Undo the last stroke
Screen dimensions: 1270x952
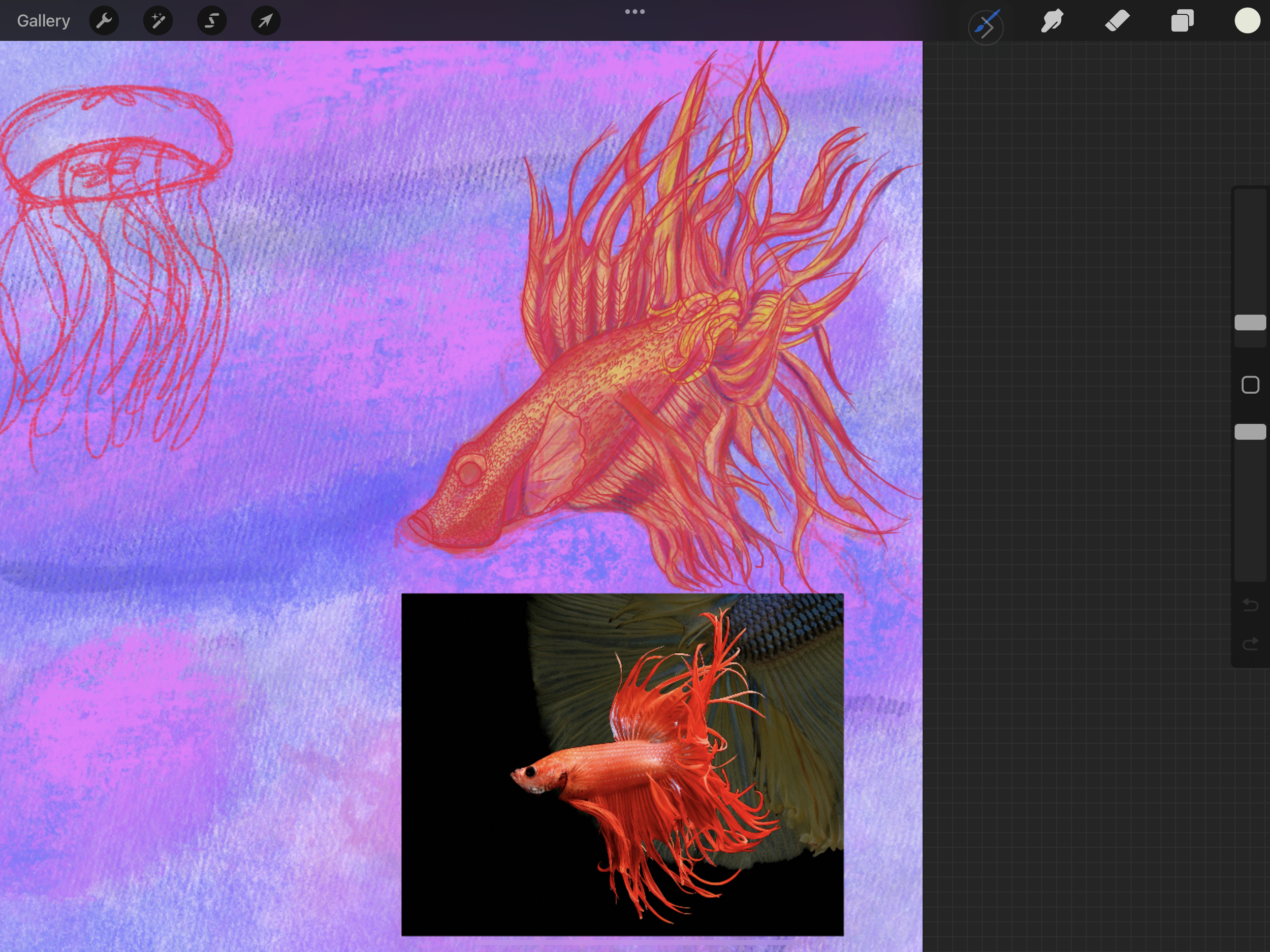coord(1250,605)
